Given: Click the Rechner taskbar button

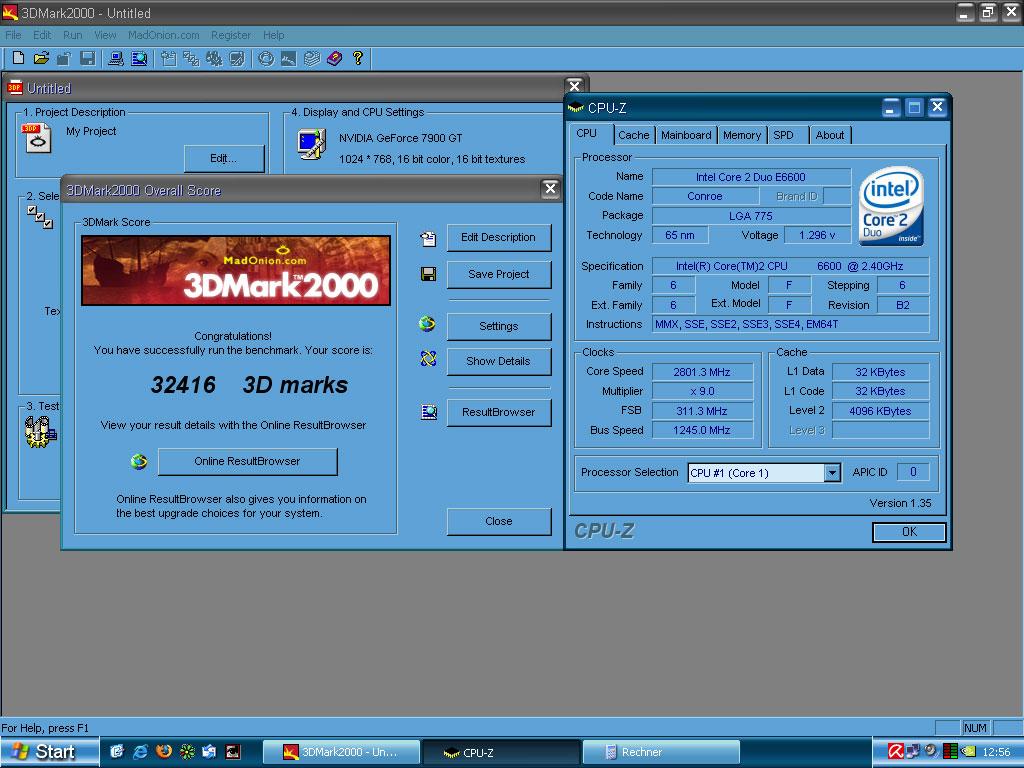Looking at the screenshot, I should click(x=661, y=752).
